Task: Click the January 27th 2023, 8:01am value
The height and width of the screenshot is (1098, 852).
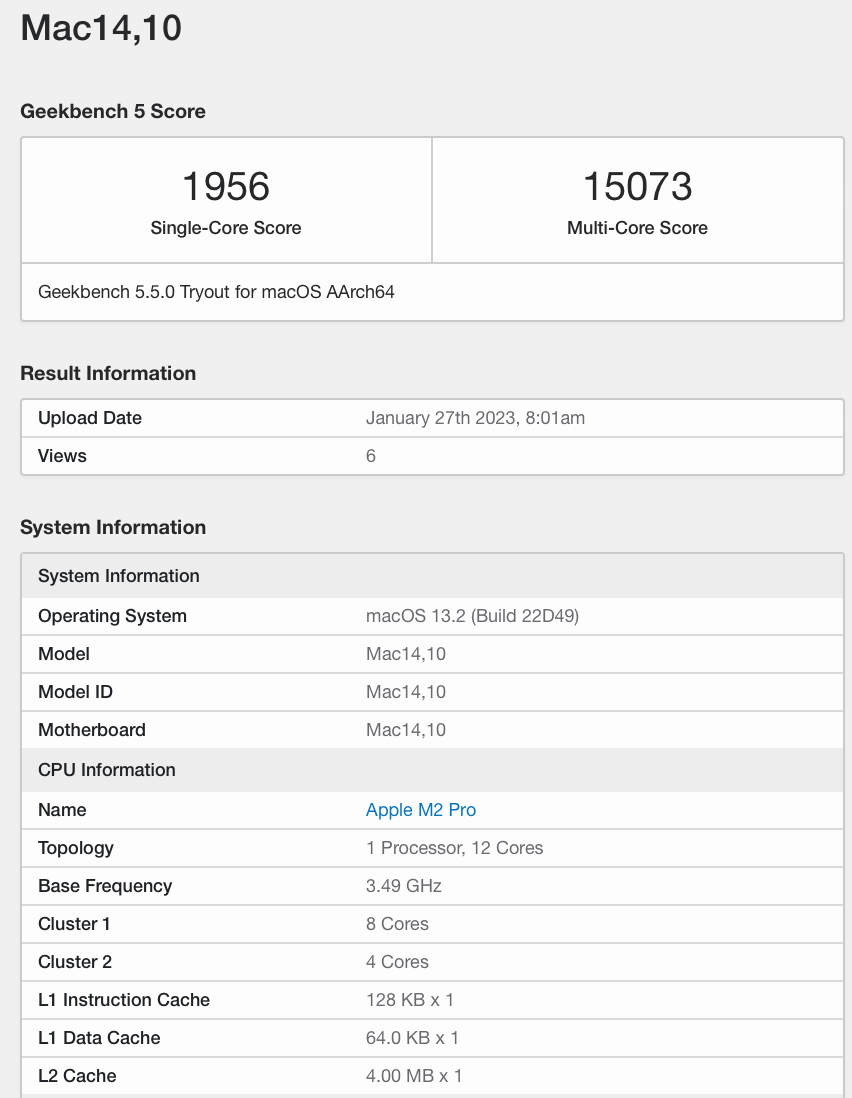Action: tap(475, 418)
